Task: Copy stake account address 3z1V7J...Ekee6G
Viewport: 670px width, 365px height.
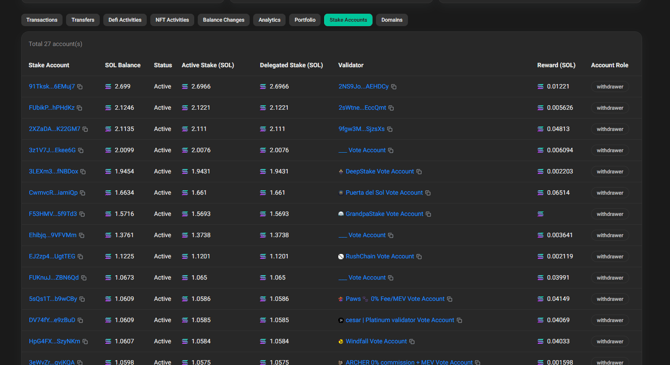Action: pos(81,150)
